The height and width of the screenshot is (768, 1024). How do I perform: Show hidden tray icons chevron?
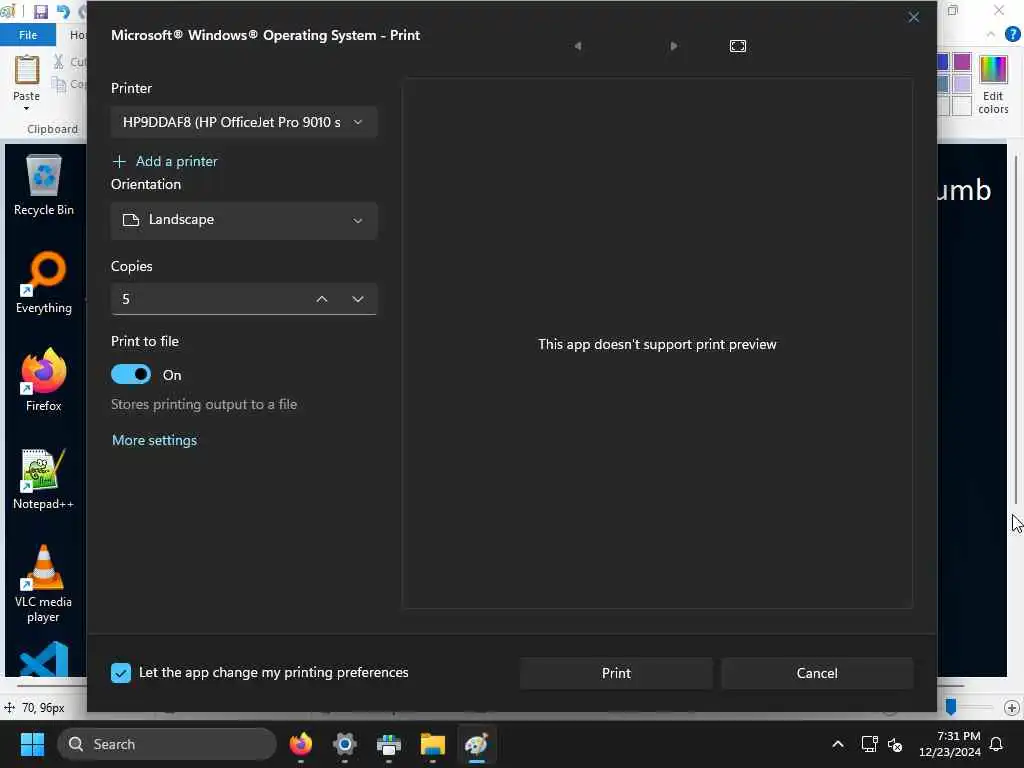[838, 744]
